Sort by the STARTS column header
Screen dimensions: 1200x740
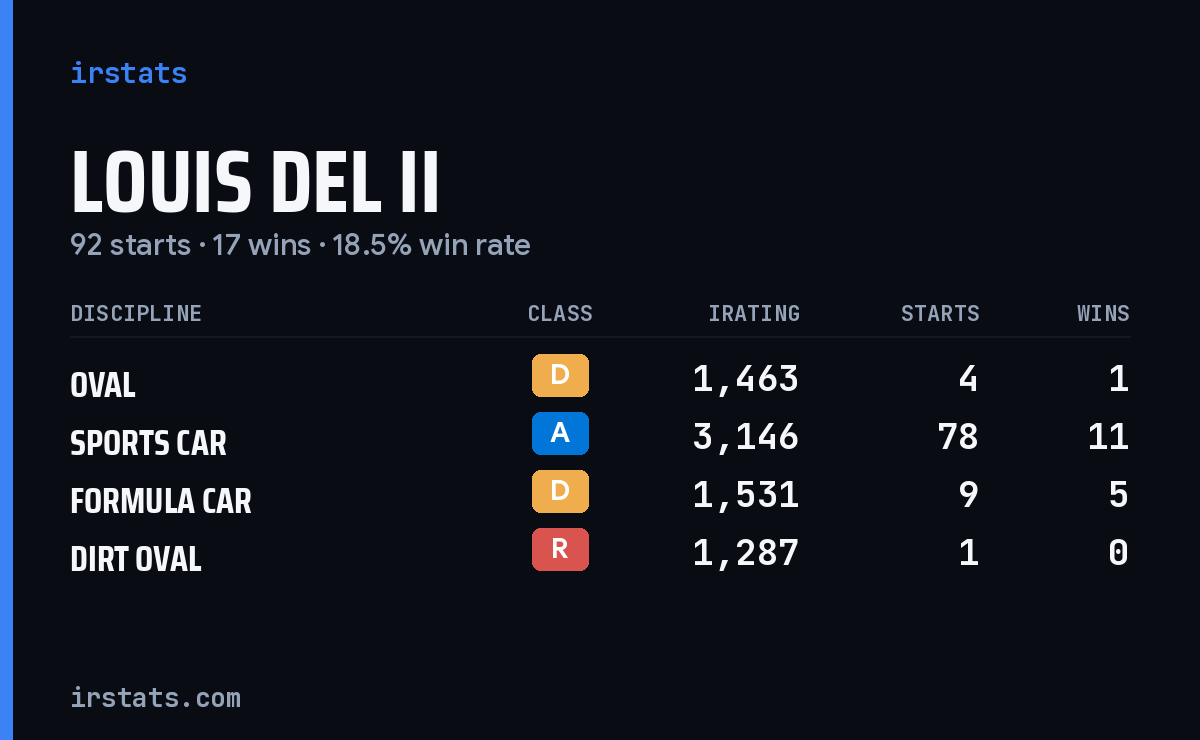tap(940, 313)
